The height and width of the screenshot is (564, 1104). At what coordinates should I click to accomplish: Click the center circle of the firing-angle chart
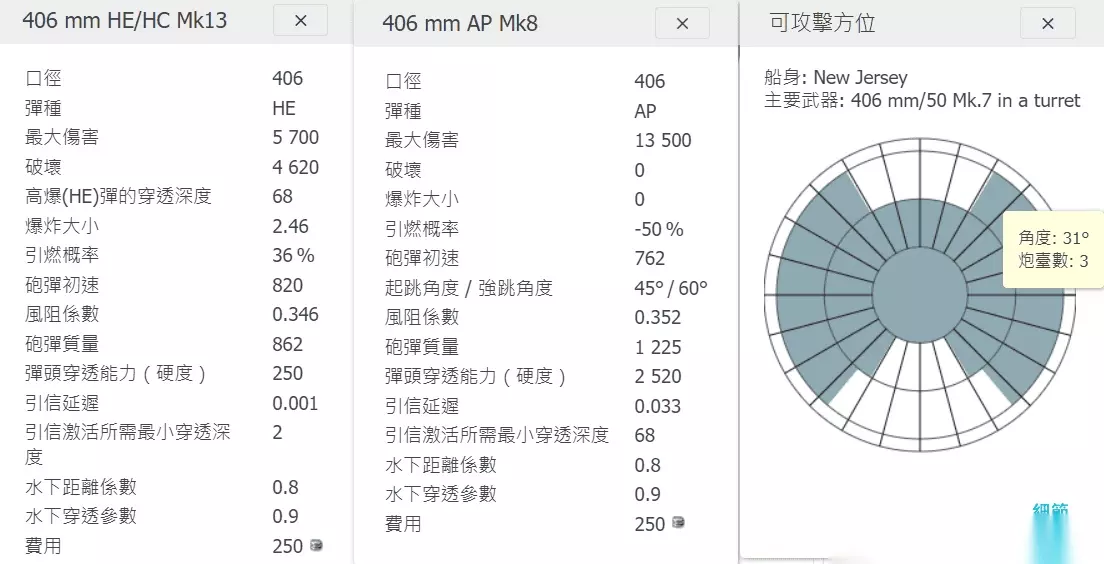920,294
